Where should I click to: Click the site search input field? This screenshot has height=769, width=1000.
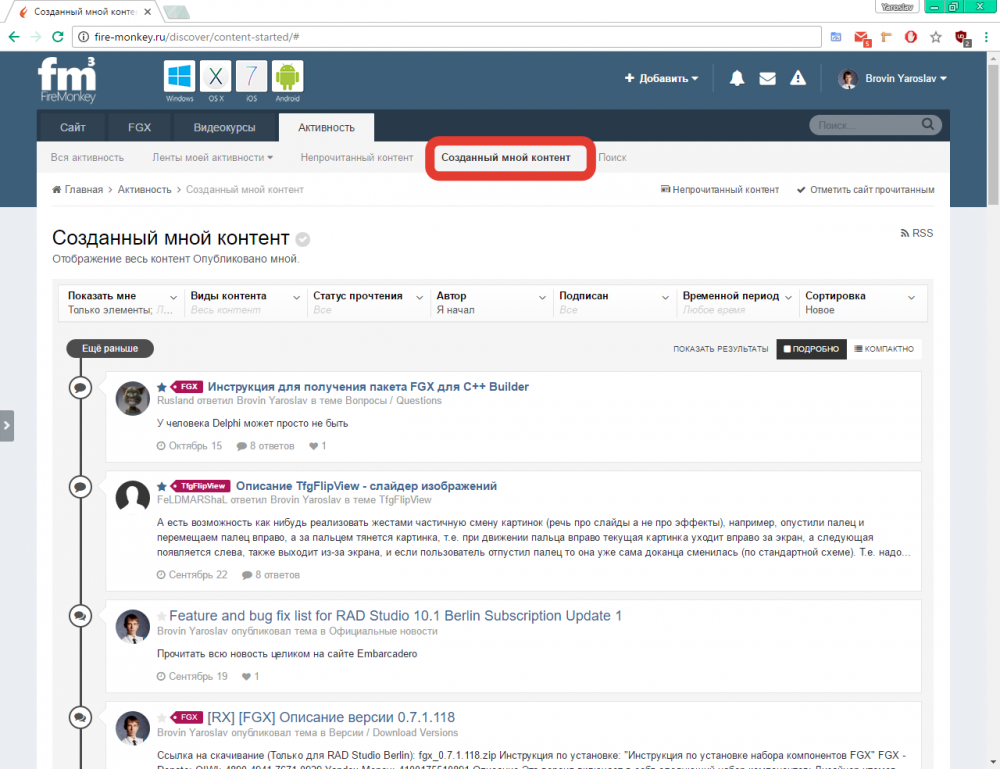(866, 125)
